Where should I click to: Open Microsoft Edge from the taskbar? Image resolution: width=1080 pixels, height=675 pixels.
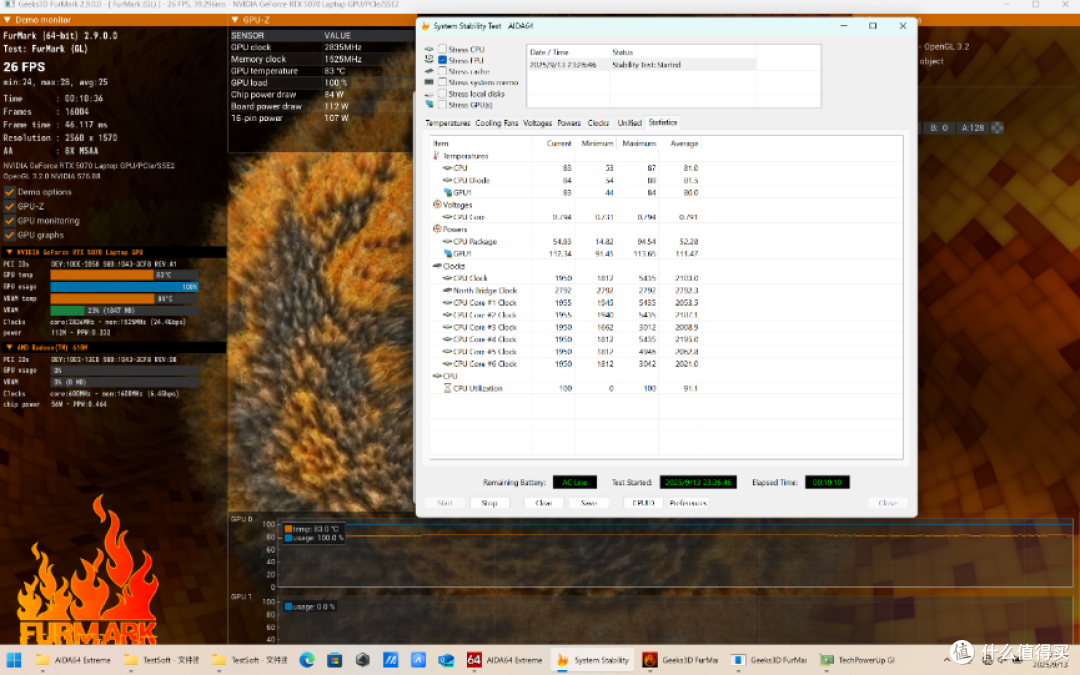tap(307, 660)
